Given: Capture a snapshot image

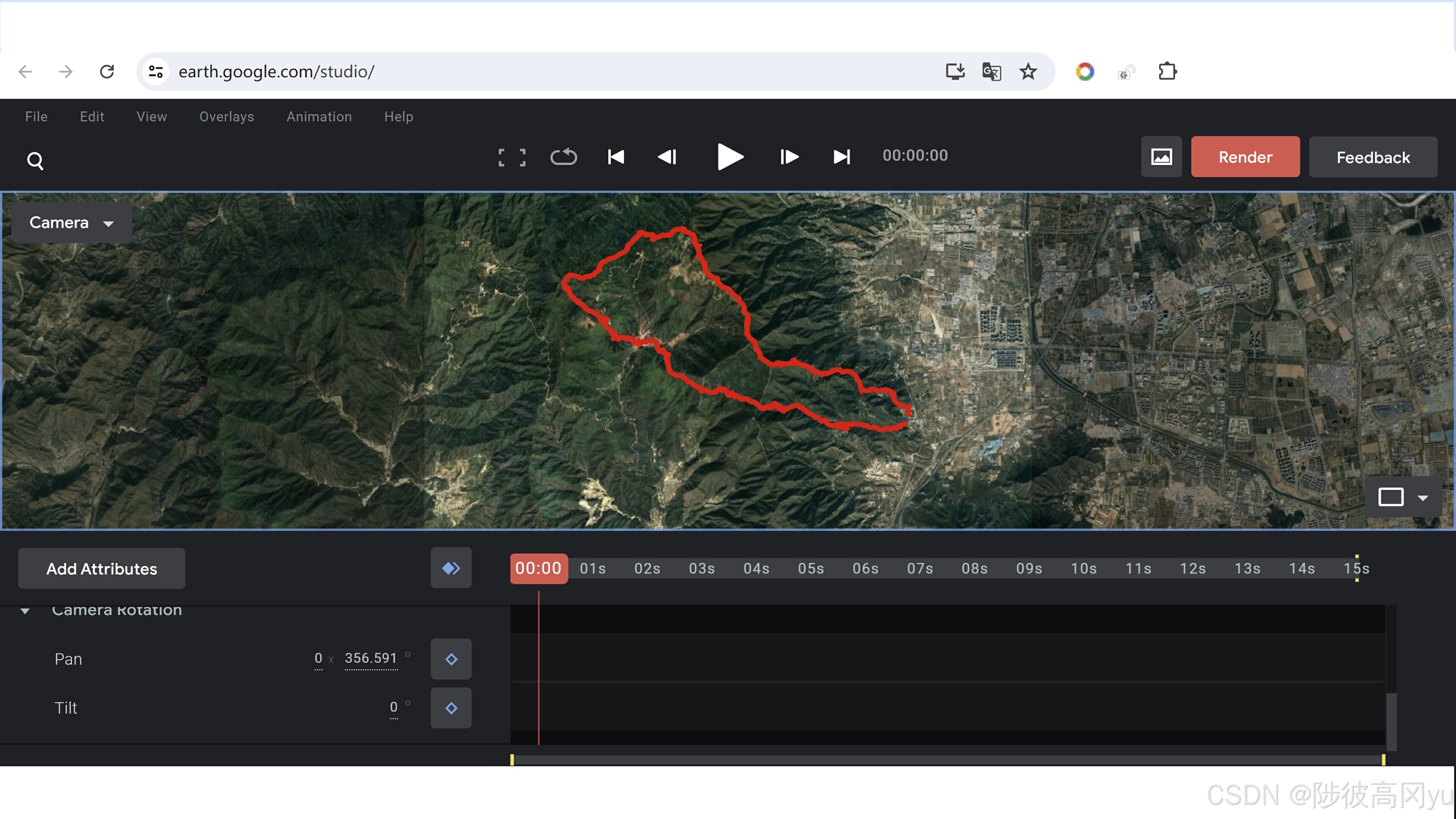Looking at the screenshot, I should point(1161,157).
